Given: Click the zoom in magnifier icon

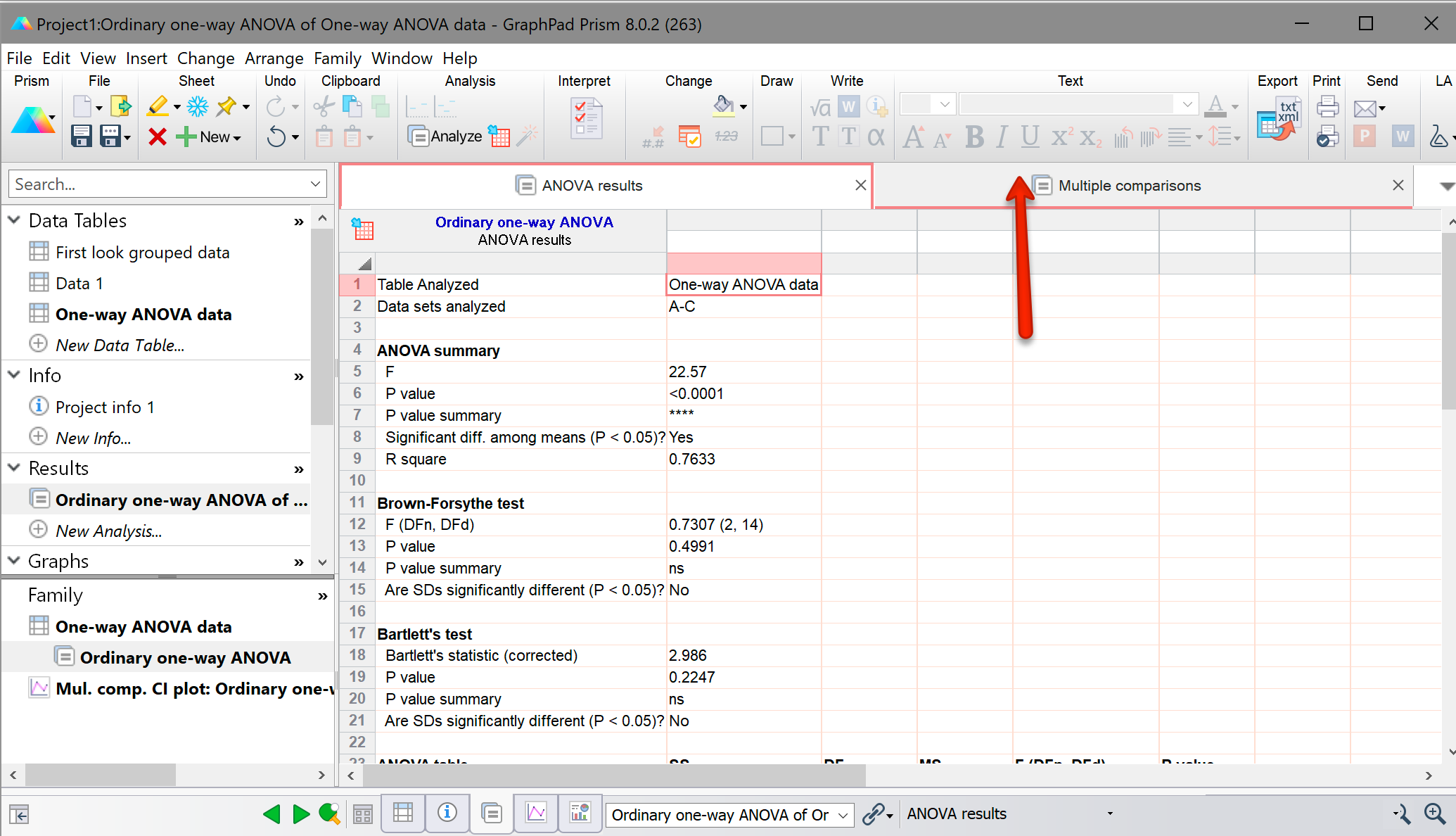Looking at the screenshot, I should (1434, 814).
